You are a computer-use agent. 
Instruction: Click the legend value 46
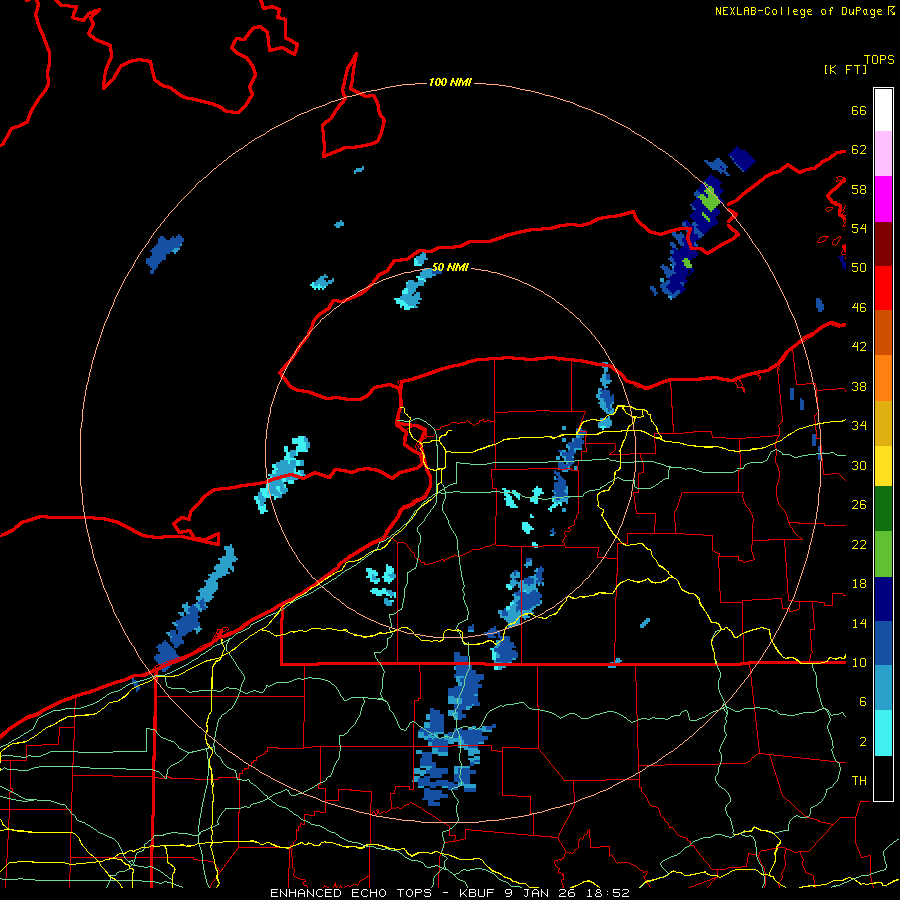(x=859, y=308)
